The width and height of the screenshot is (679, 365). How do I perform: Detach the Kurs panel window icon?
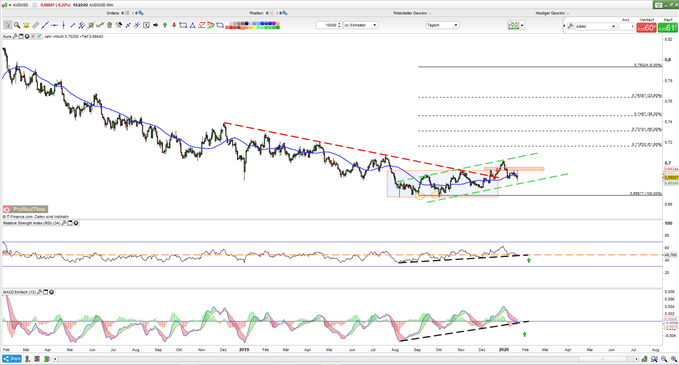pyautogui.click(x=21, y=36)
